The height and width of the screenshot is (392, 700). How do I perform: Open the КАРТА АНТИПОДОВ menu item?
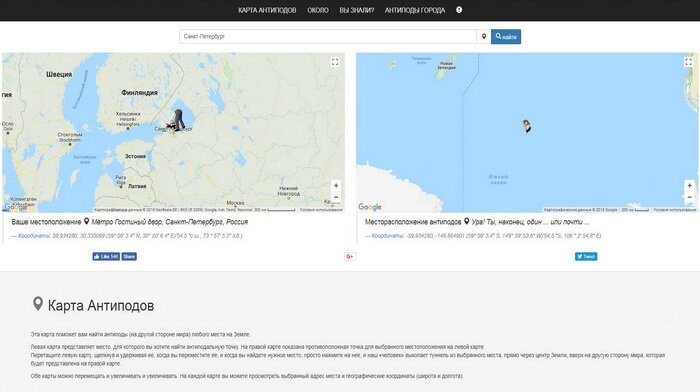[267, 10]
